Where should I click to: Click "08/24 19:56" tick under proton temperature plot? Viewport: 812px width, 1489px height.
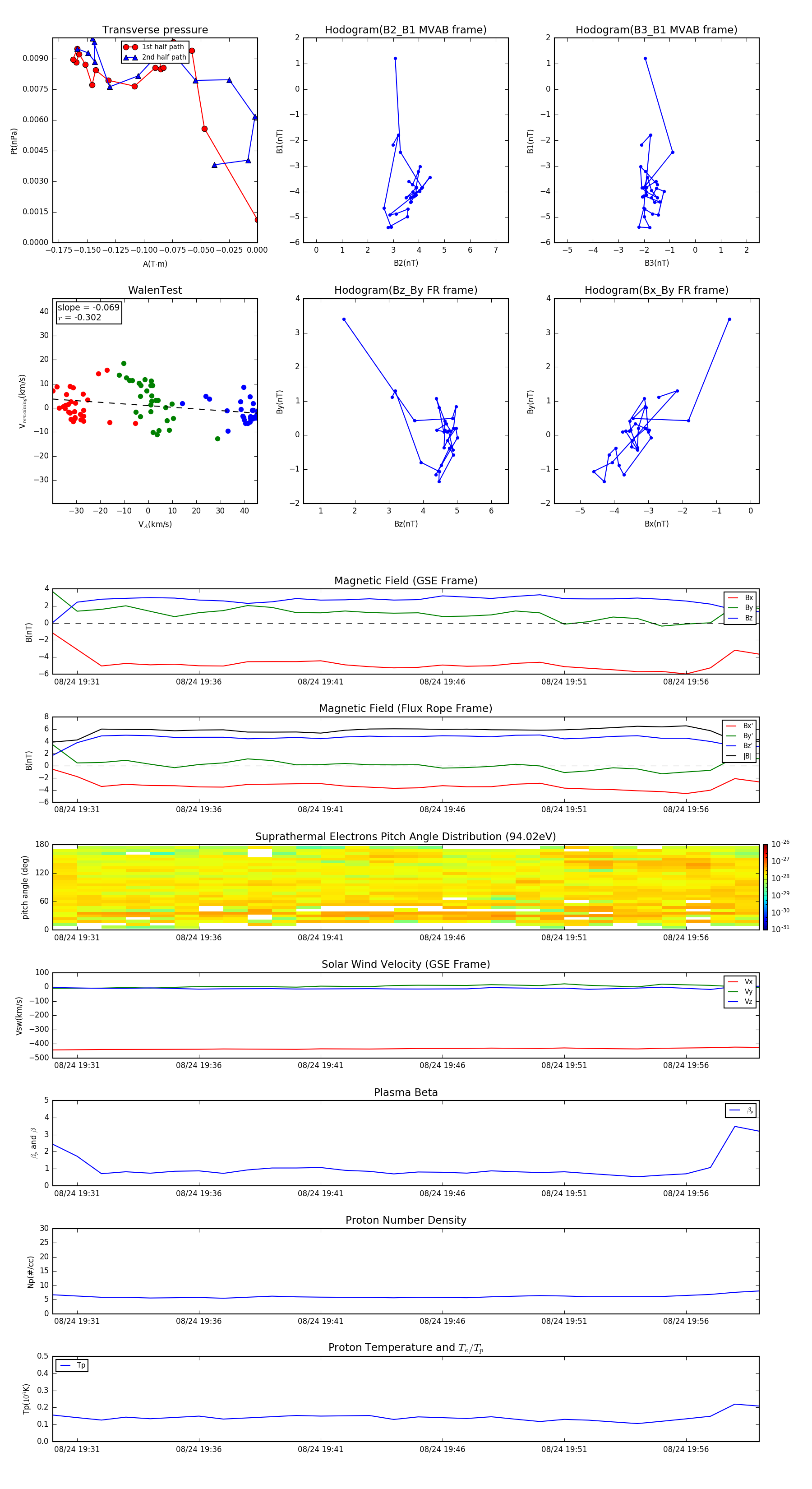pos(685,1449)
